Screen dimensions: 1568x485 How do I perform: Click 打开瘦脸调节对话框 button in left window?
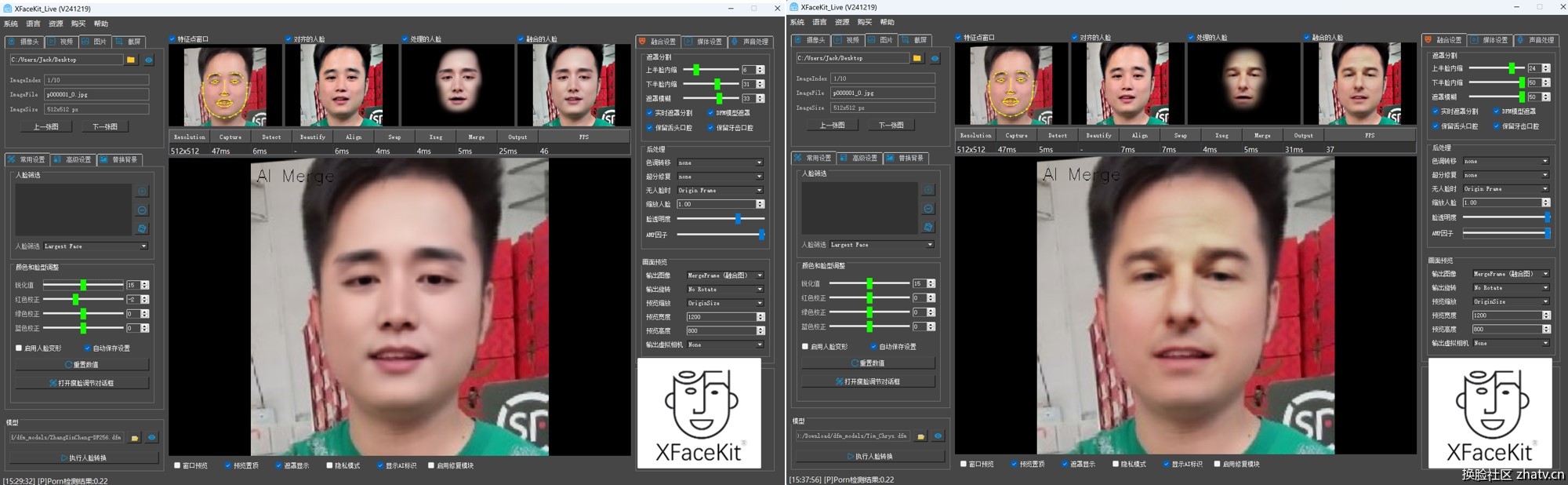(82, 383)
